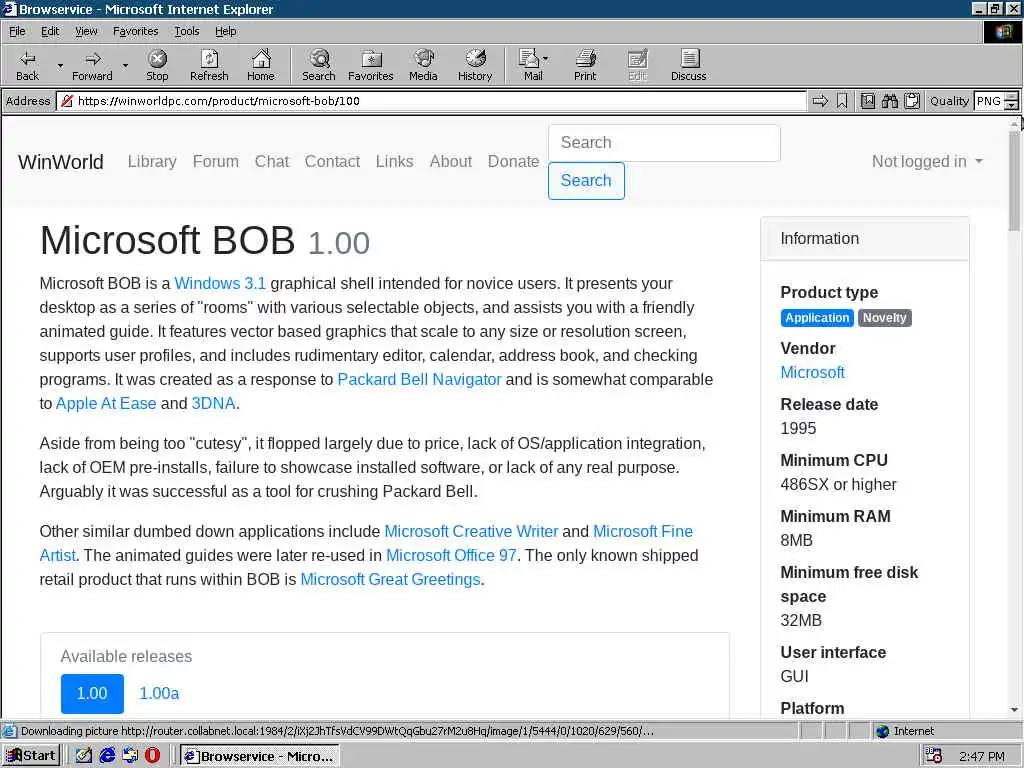Screen dimensions: 1024x768
Task: Click the Application product type badge
Action: (817, 318)
